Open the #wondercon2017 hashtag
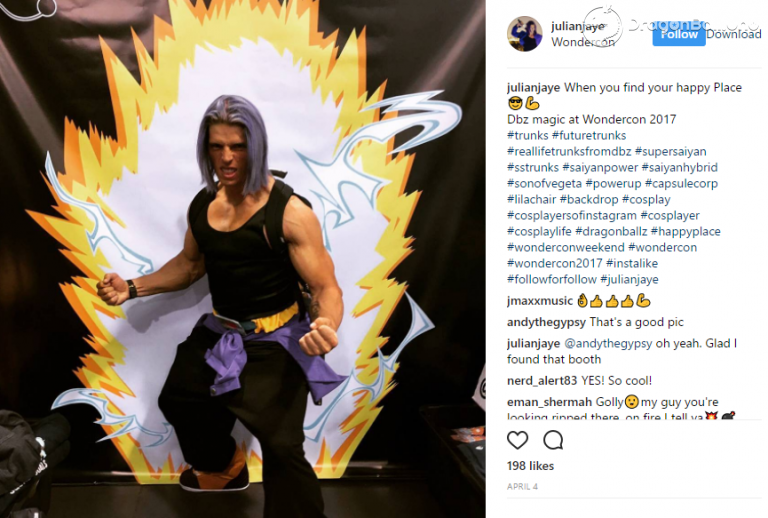The width and height of the screenshot is (768, 518). pos(554,263)
